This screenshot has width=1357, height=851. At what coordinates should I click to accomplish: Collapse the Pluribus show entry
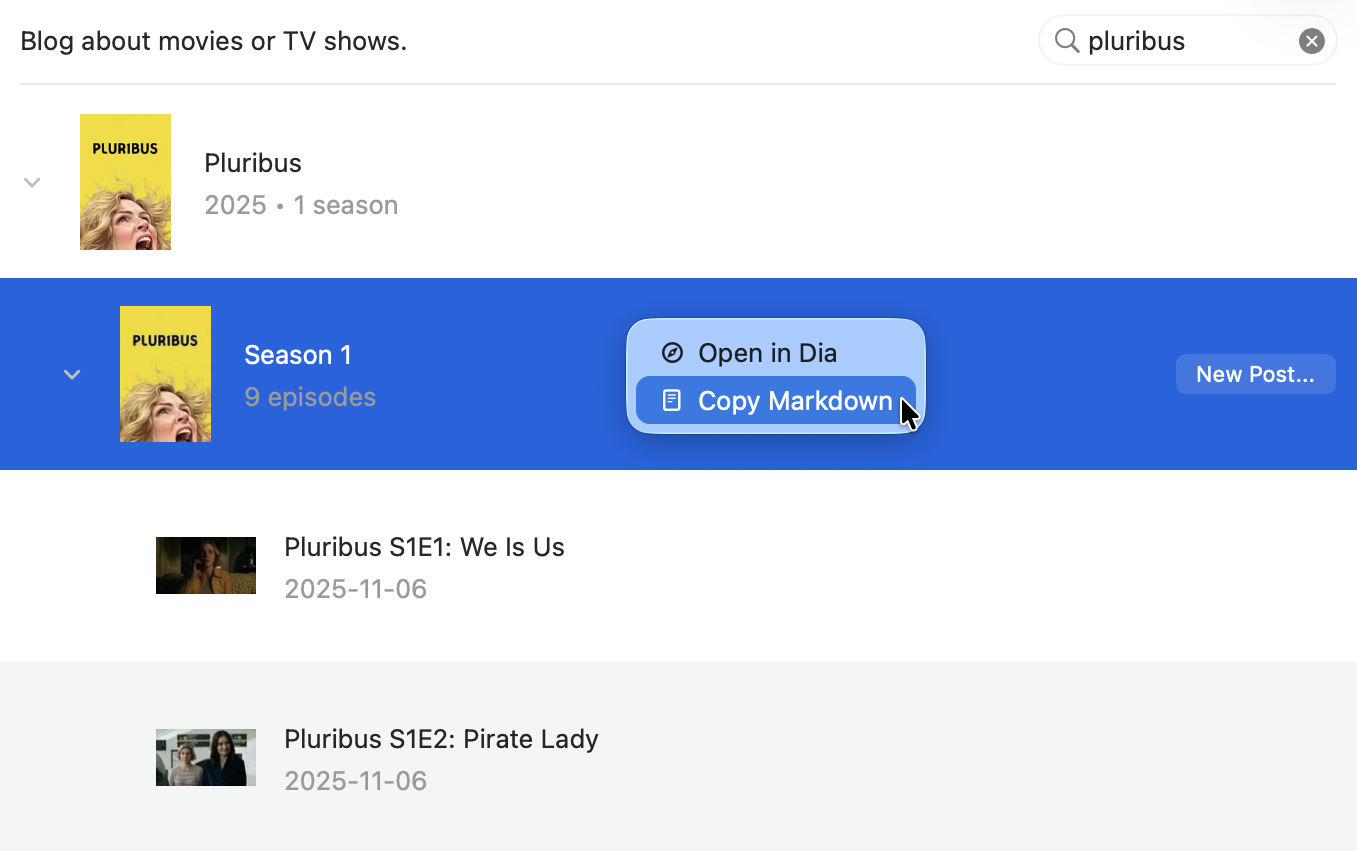pyautogui.click(x=31, y=181)
